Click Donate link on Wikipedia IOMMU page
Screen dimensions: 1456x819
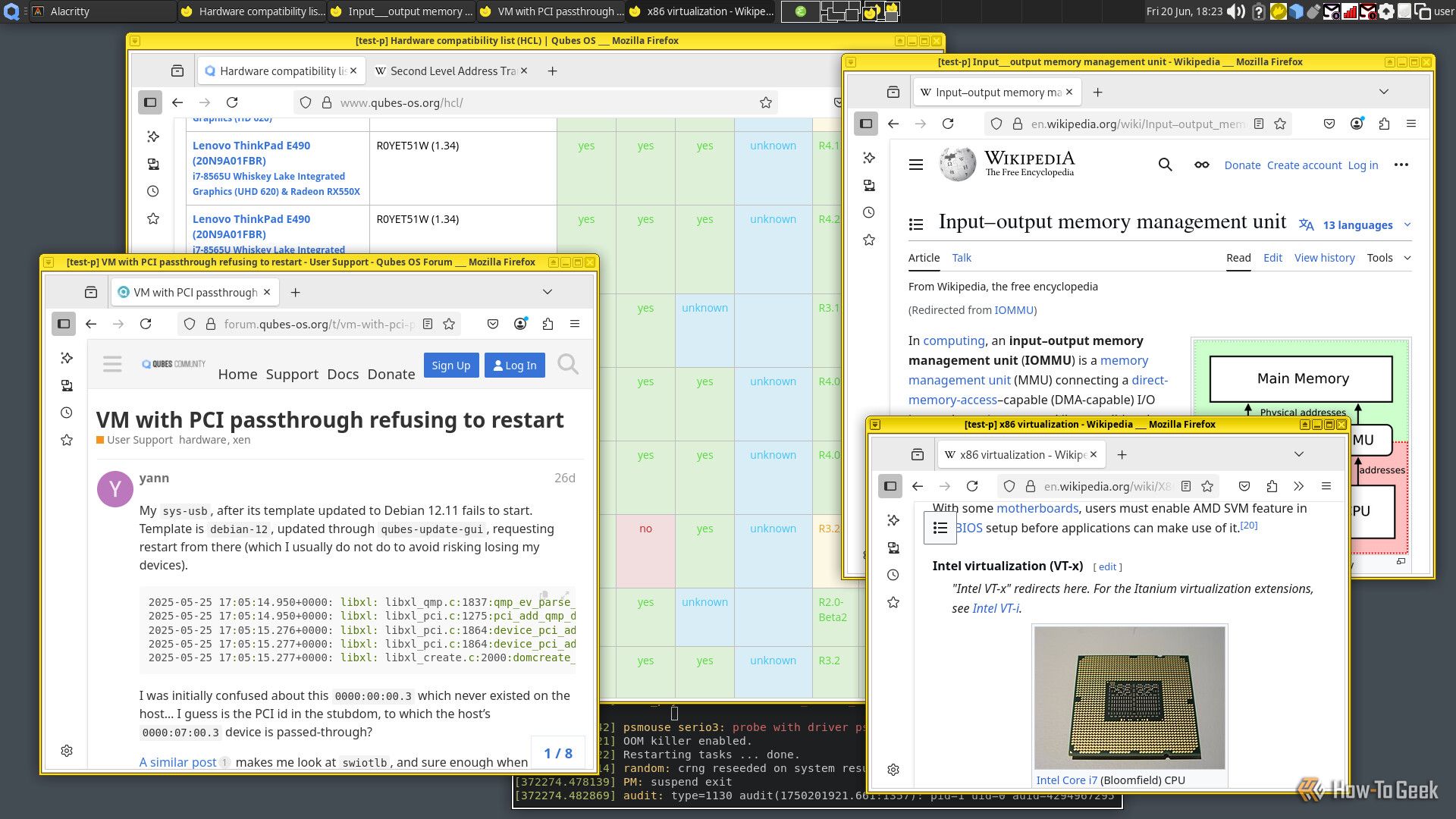pos(1242,165)
